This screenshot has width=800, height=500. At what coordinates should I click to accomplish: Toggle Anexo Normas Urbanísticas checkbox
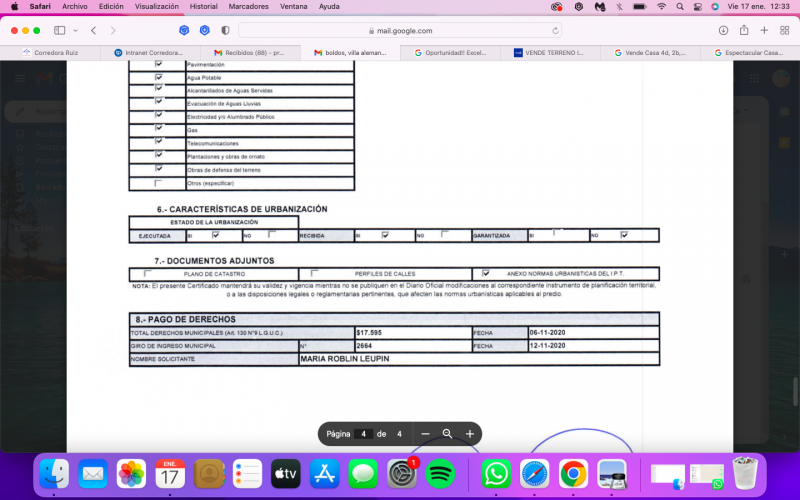pos(486,273)
